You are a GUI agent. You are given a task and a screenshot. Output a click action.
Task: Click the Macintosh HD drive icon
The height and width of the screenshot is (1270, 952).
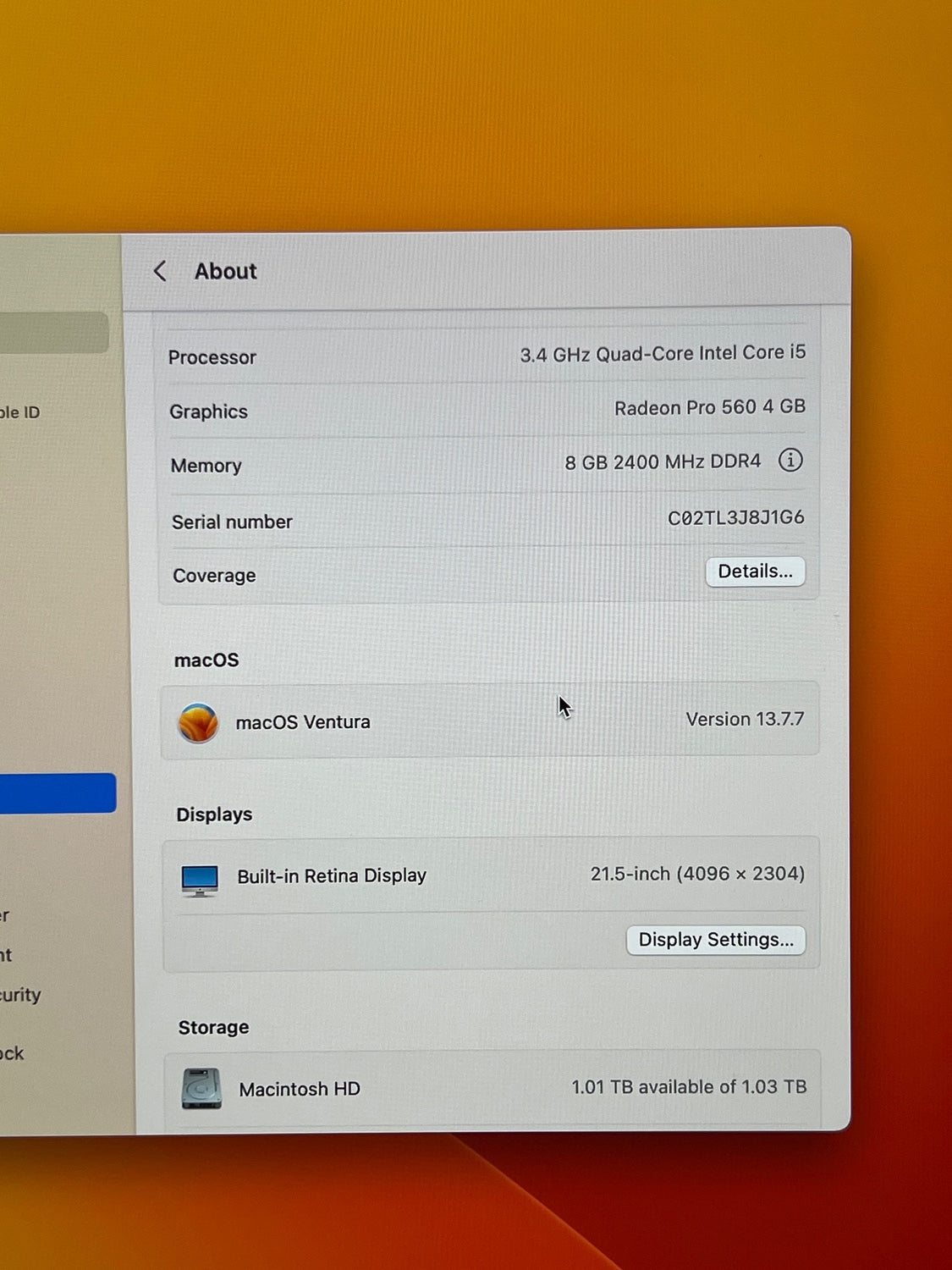pos(201,1089)
